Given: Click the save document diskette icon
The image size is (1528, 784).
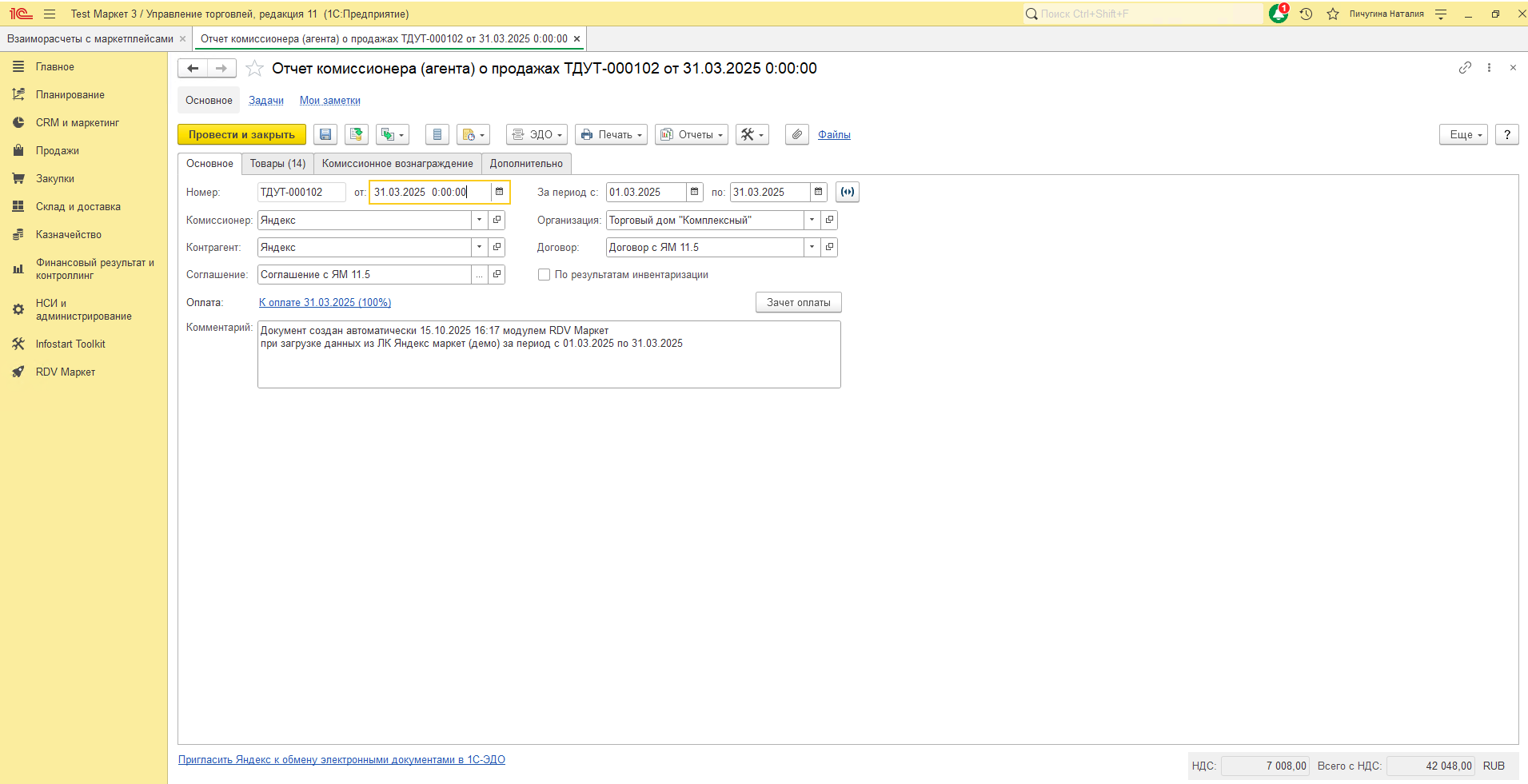Looking at the screenshot, I should coord(325,134).
